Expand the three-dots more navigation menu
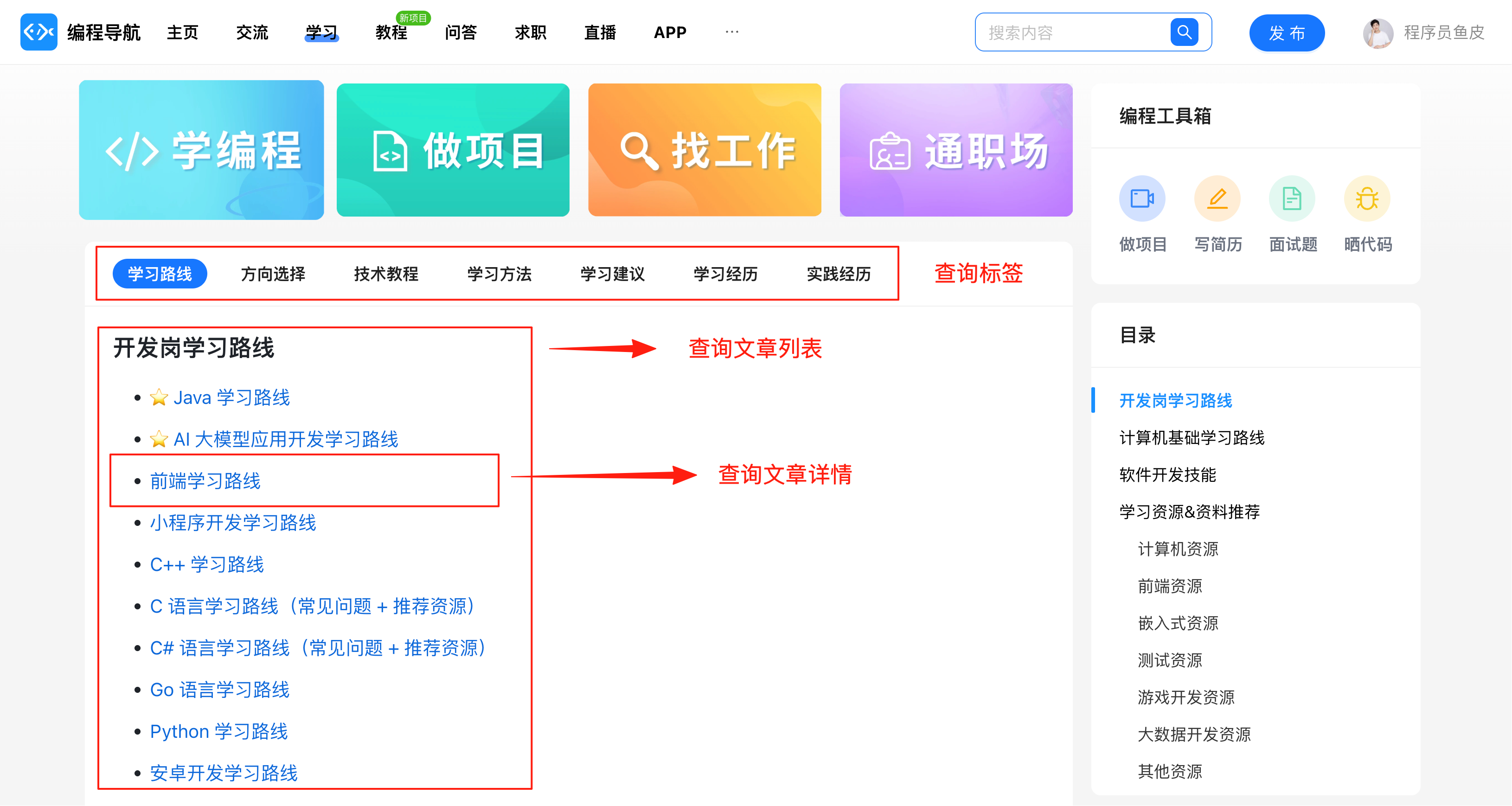The width and height of the screenshot is (1512, 806). coord(731,32)
